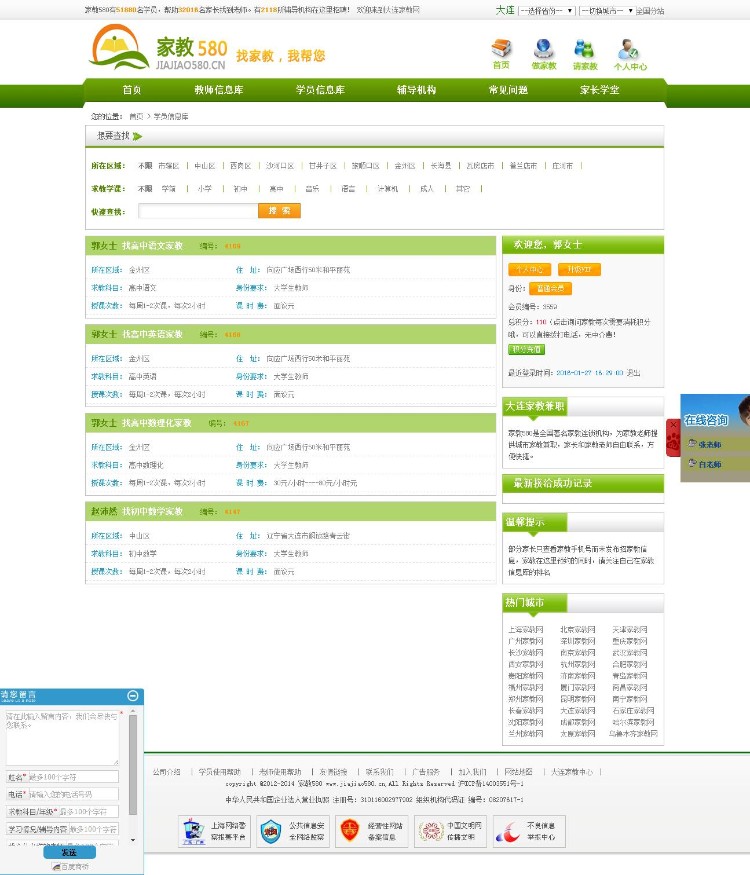This screenshot has height=875, width=750.
Task: Click the 做家教 globe icon
Action: coord(544,49)
